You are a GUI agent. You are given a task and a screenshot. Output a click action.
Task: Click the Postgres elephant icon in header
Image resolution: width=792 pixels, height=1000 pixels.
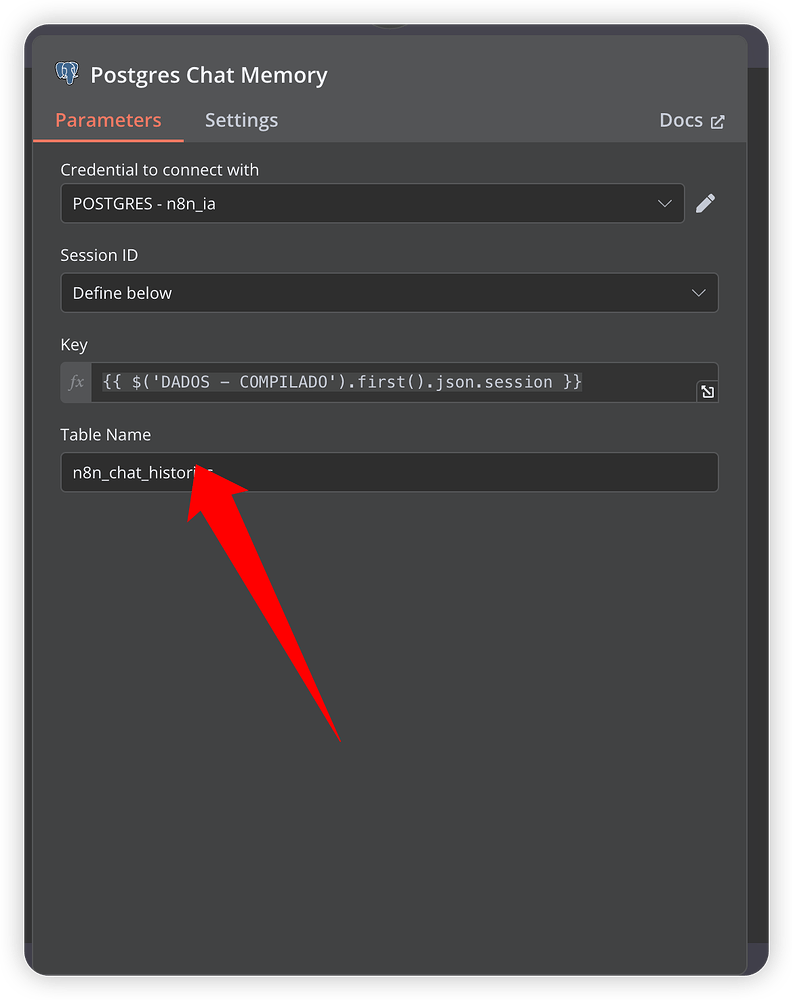(67, 74)
